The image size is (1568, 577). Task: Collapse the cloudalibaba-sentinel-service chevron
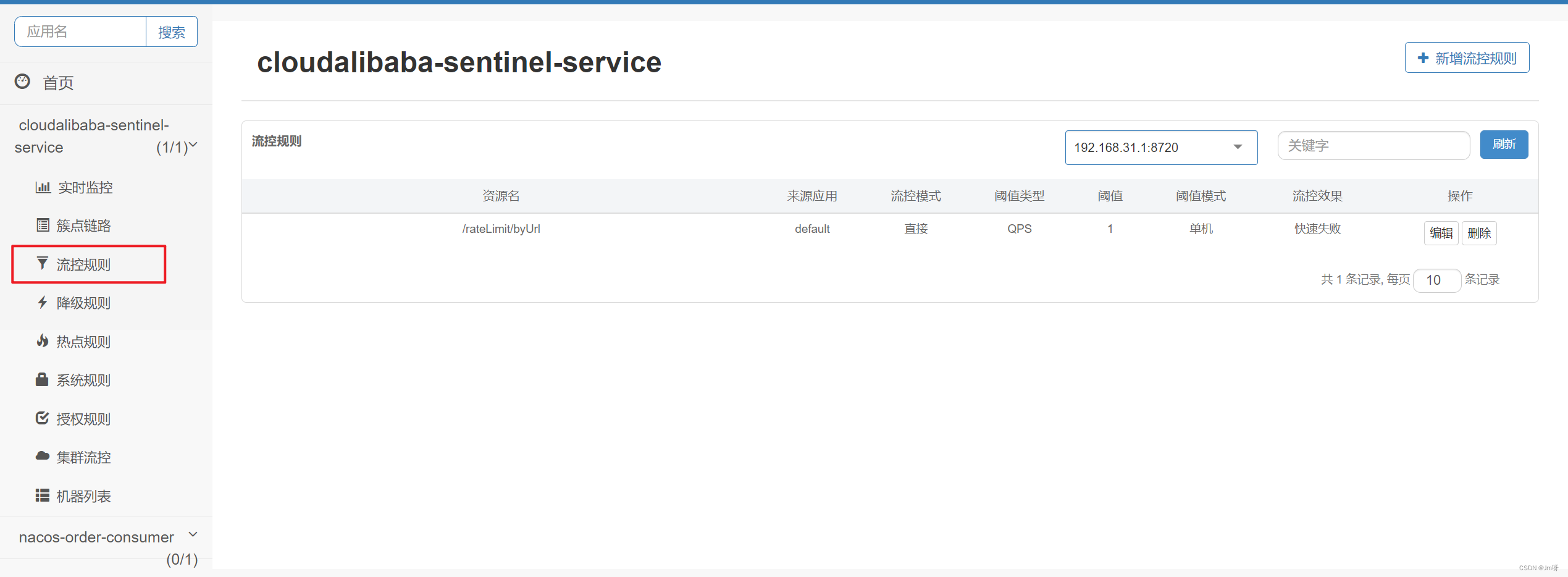pos(193,145)
